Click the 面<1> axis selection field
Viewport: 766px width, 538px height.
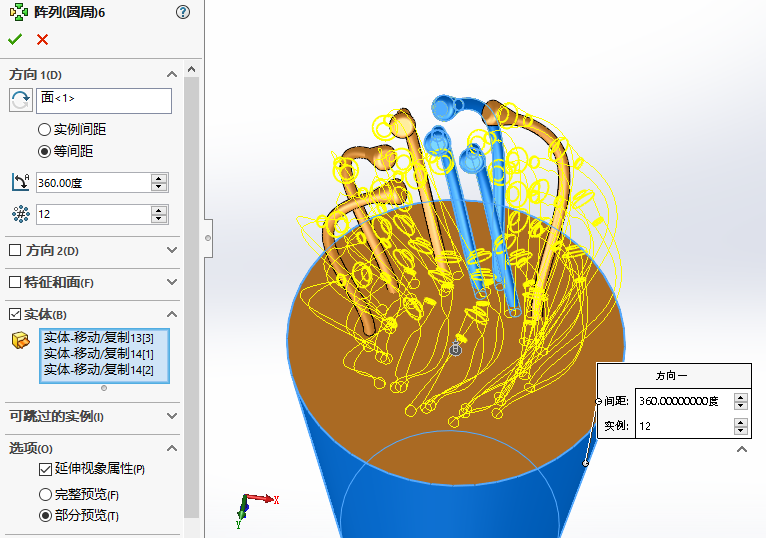click(105, 100)
